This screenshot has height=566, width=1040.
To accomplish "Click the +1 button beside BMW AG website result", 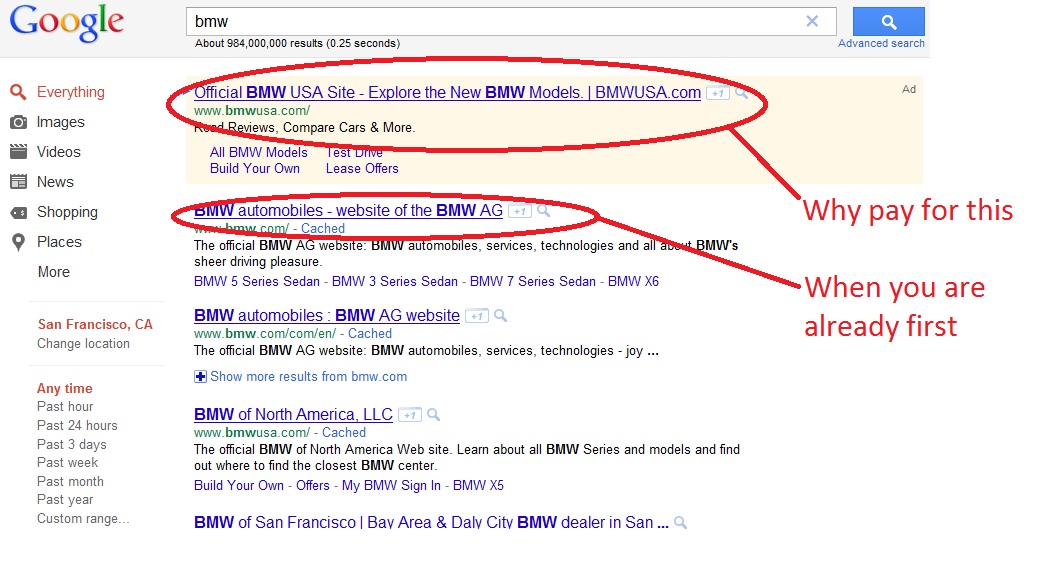I will pos(476,317).
